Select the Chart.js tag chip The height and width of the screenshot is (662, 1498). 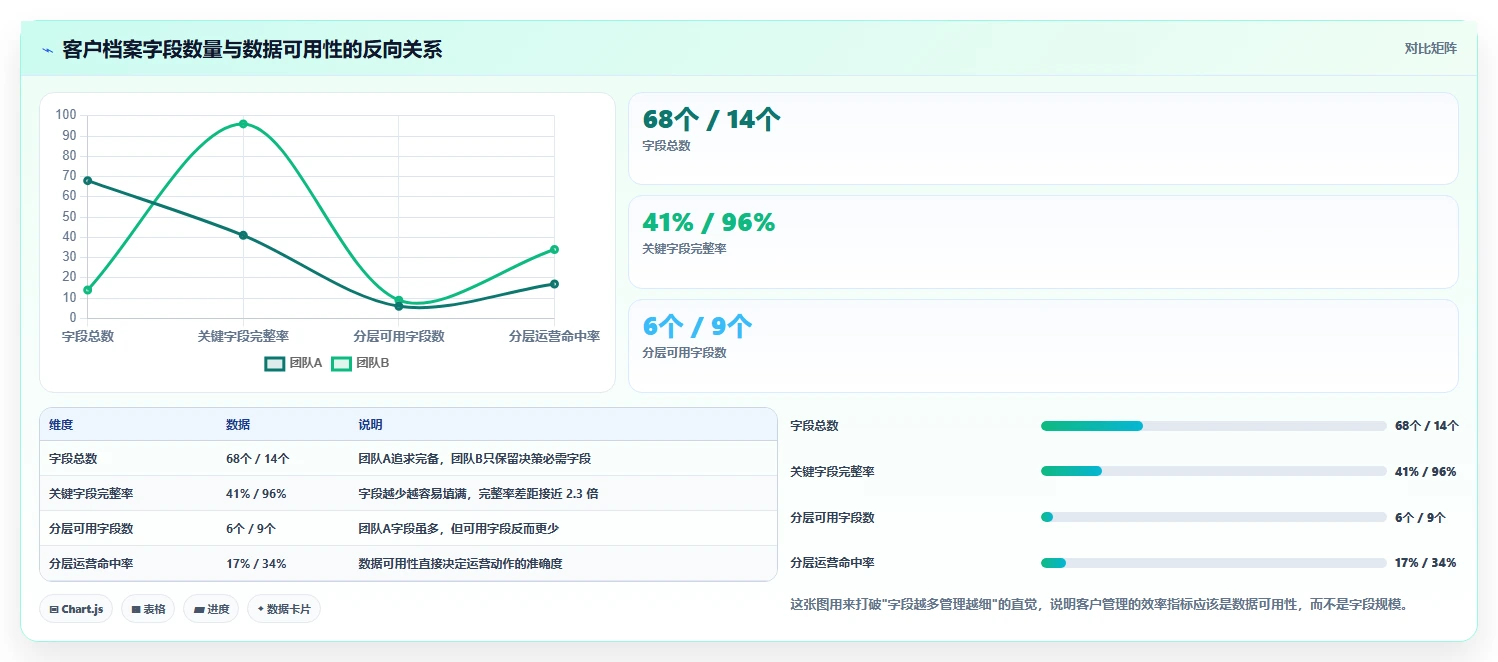point(76,609)
